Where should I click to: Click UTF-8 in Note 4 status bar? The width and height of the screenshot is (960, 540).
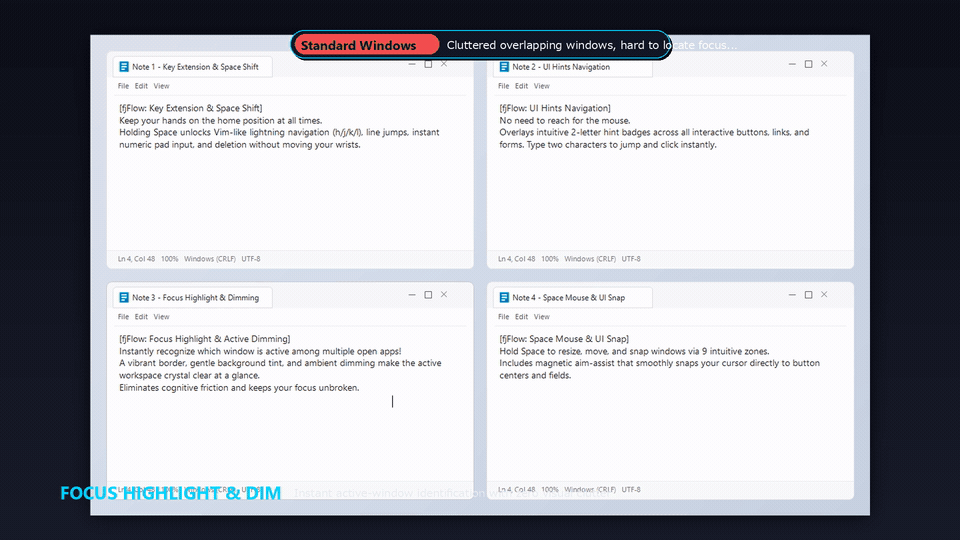[x=631, y=490]
